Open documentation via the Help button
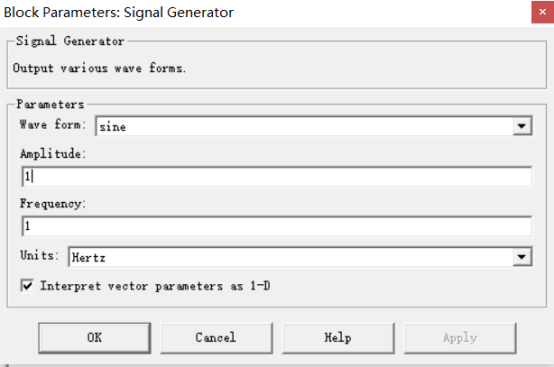The width and height of the screenshot is (554, 367). [x=338, y=338]
